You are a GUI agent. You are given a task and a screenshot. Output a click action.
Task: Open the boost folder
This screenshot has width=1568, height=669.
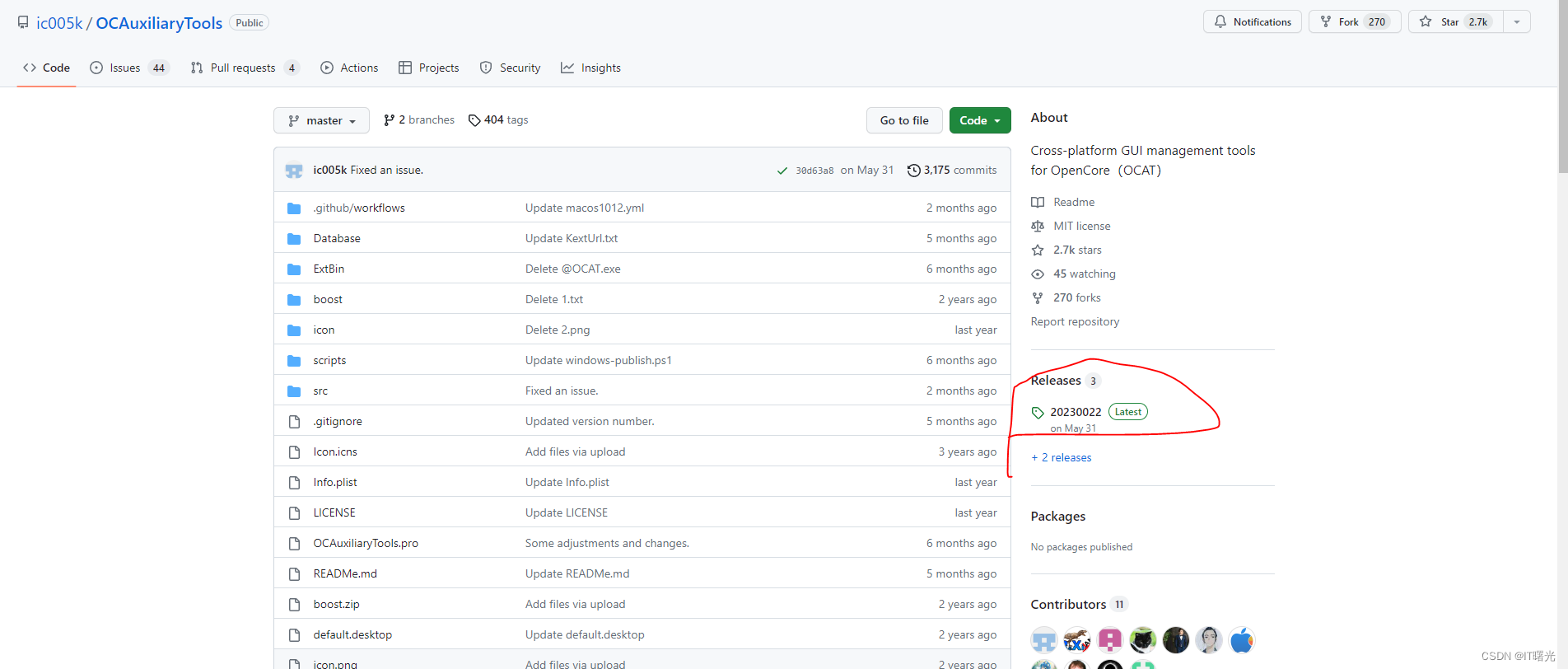[x=328, y=299]
